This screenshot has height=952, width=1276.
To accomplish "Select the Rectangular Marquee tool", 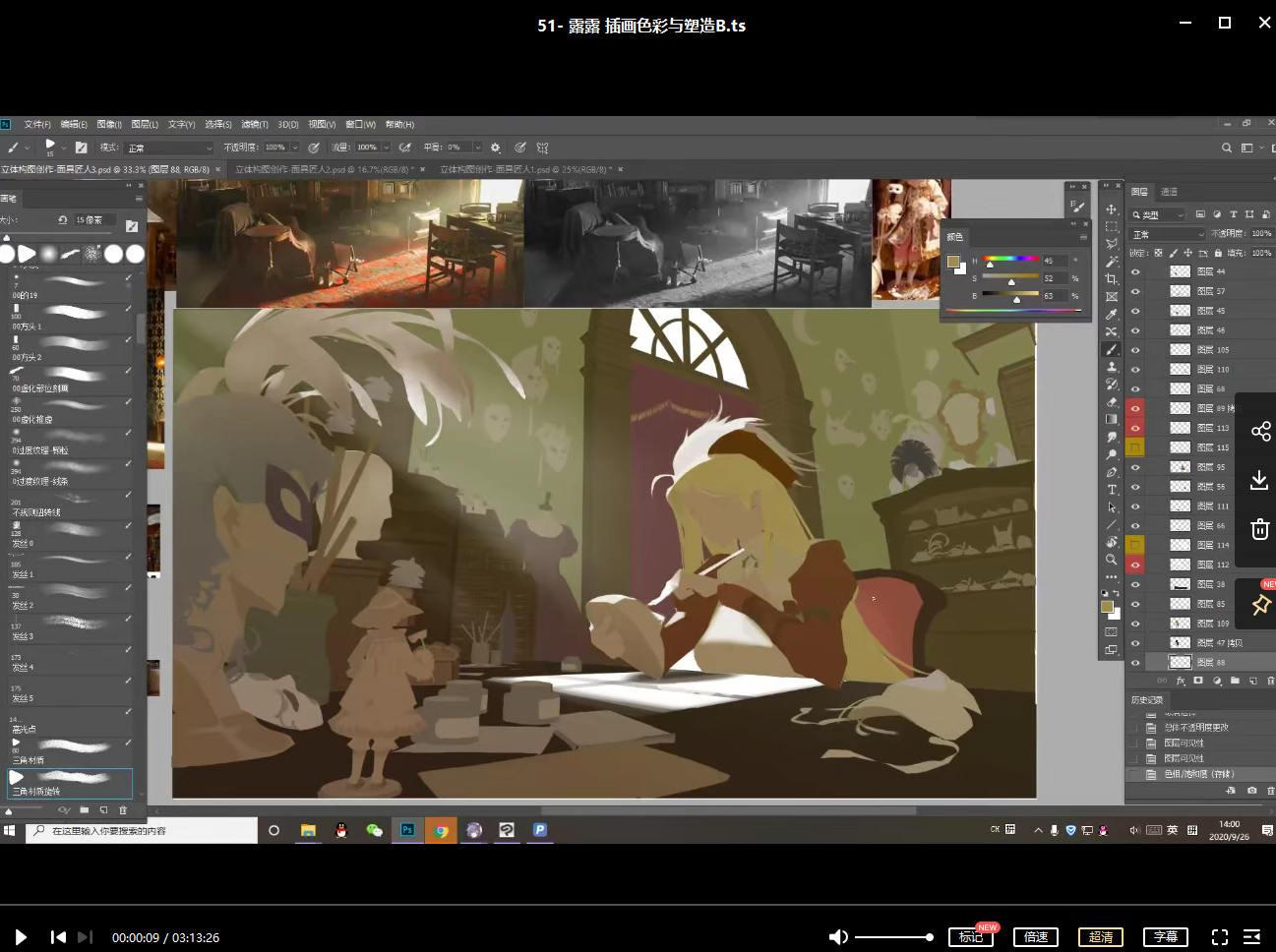I will click(x=1112, y=226).
